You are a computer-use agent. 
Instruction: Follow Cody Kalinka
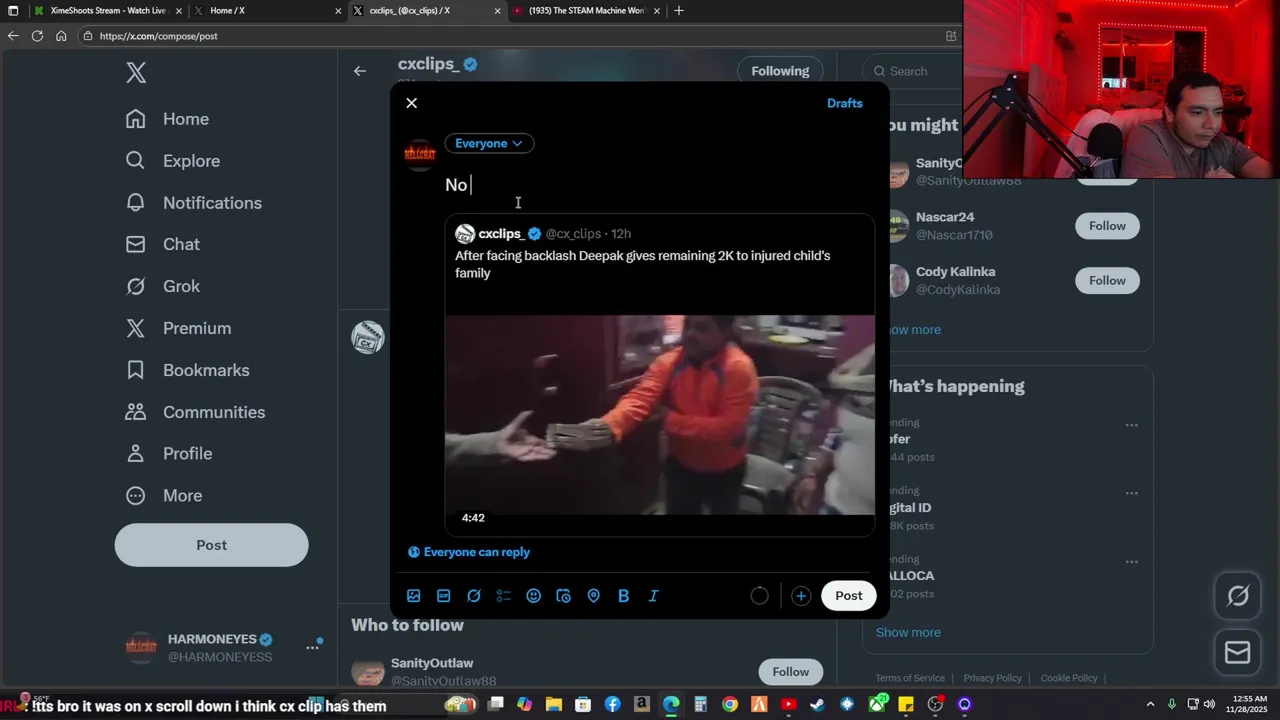(x=1107, y=281)
